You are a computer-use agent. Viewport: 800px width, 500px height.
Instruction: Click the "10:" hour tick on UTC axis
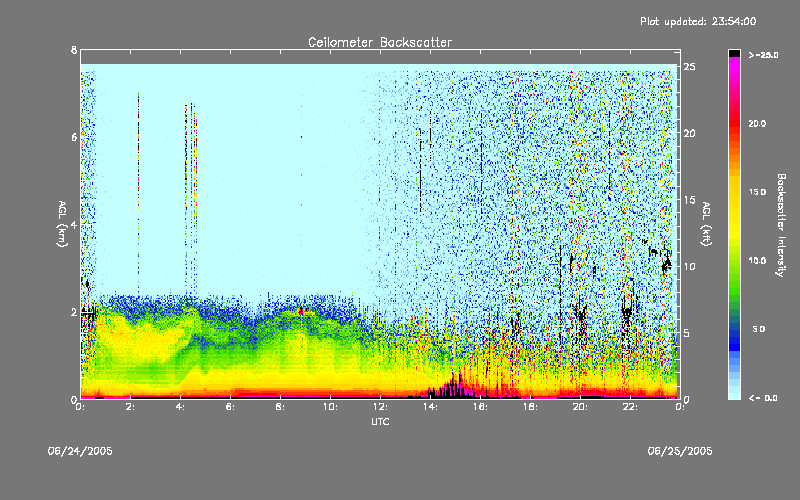pos(330,407)
